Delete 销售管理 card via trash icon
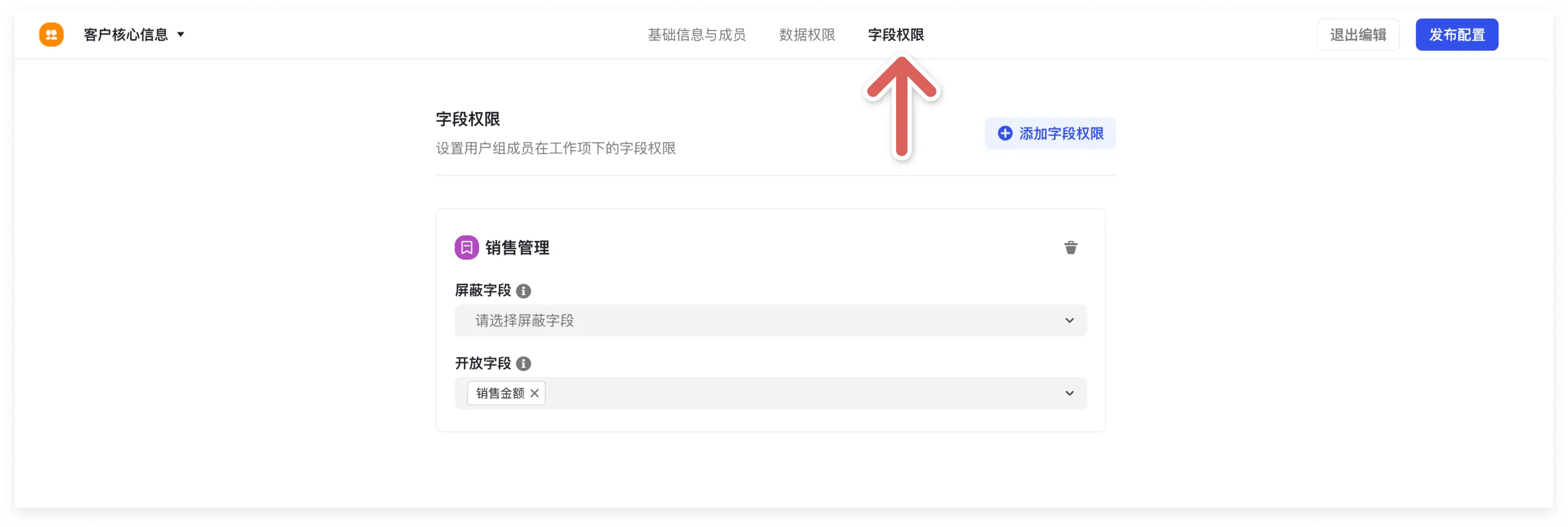The image size is (1568, 527). (1070, 247)
